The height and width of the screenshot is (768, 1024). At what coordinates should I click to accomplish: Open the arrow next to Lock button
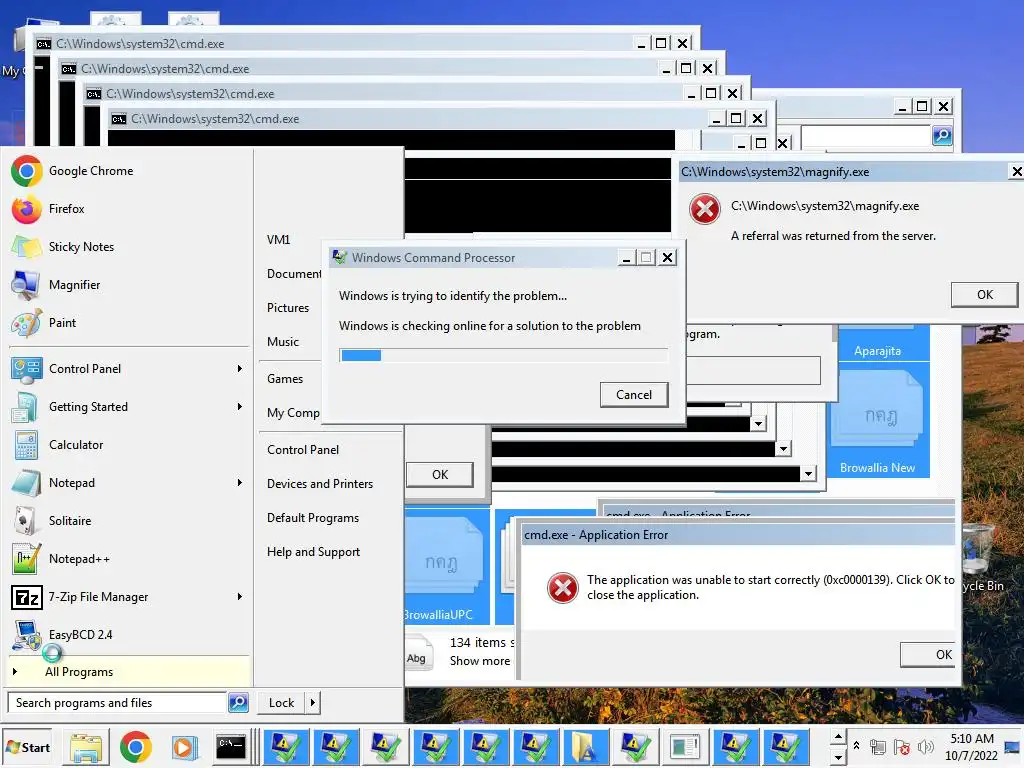(x=313, y=703)
